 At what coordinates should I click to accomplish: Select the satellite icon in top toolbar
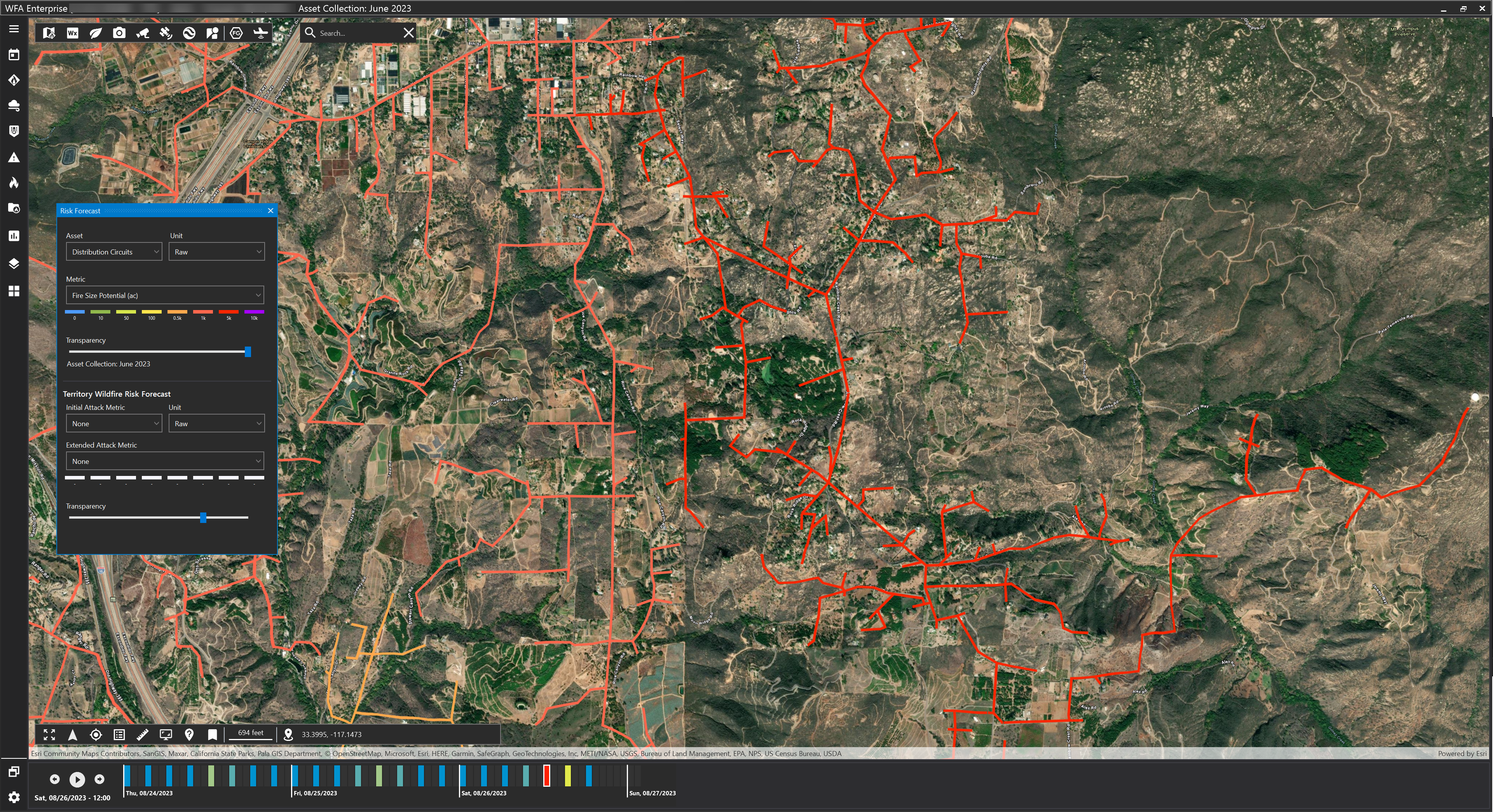click(166, 33)
